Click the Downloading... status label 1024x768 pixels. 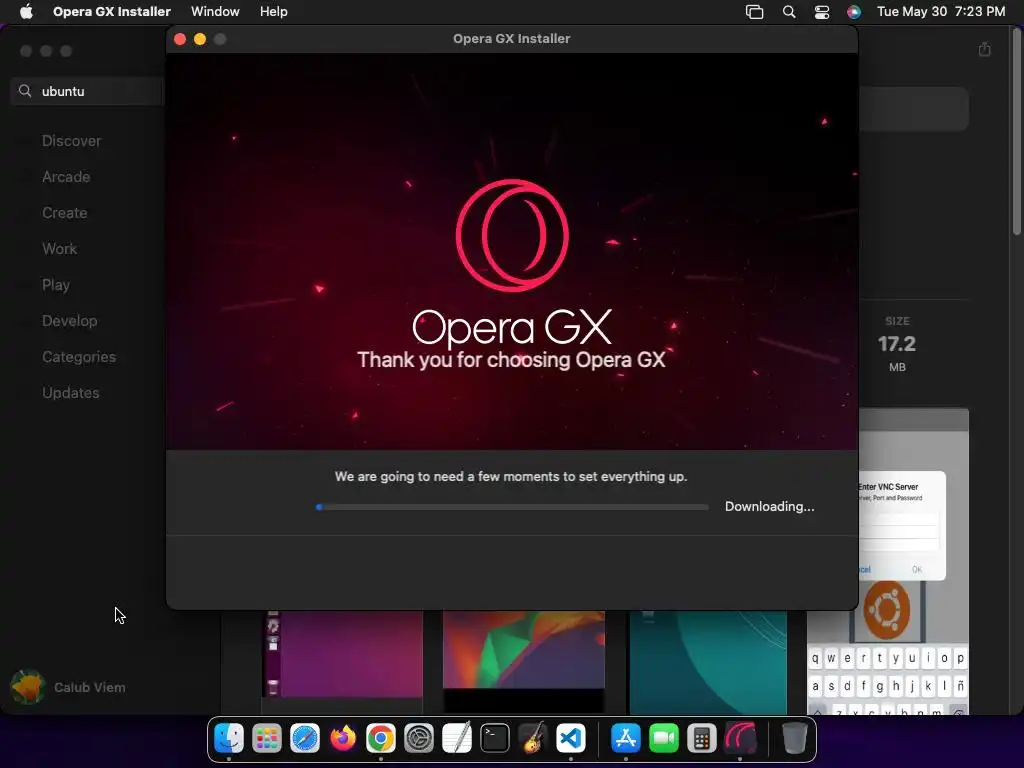click(x=769, y=507)
